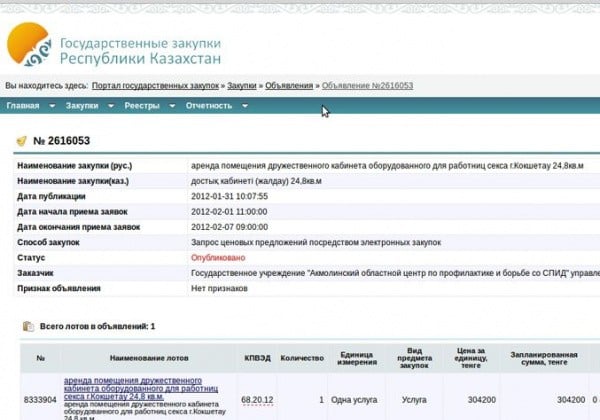Select 'Закупки' in the navigation bar
Viewport: 600px width, 420px height.
click(x=83, y=105)
